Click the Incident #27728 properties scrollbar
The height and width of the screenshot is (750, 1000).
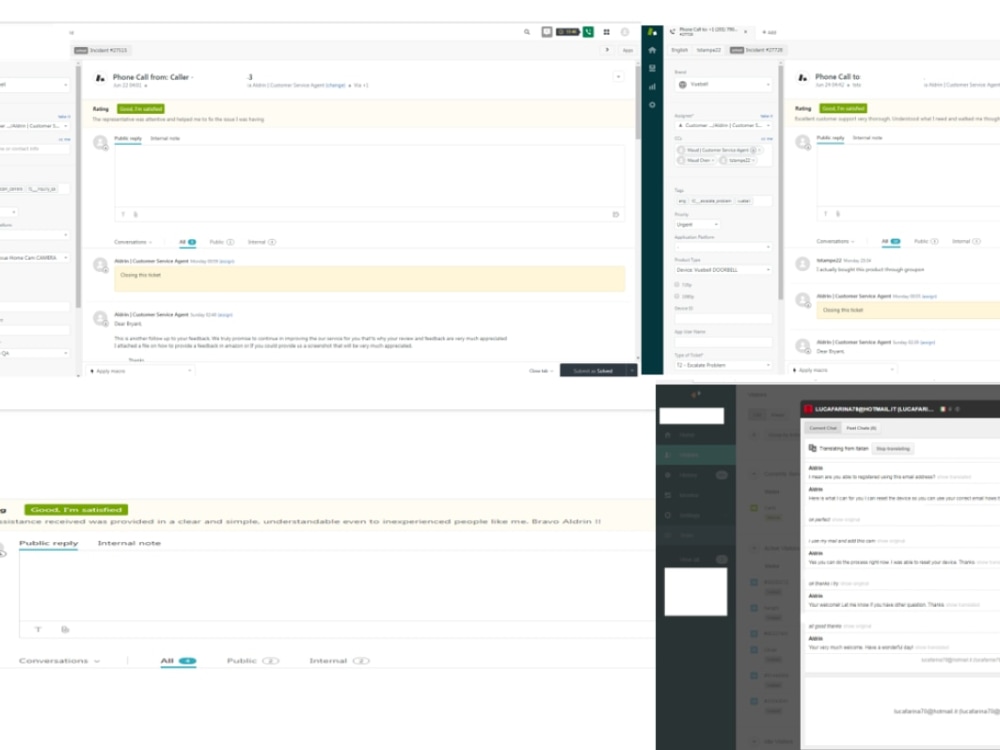(780, 182)
